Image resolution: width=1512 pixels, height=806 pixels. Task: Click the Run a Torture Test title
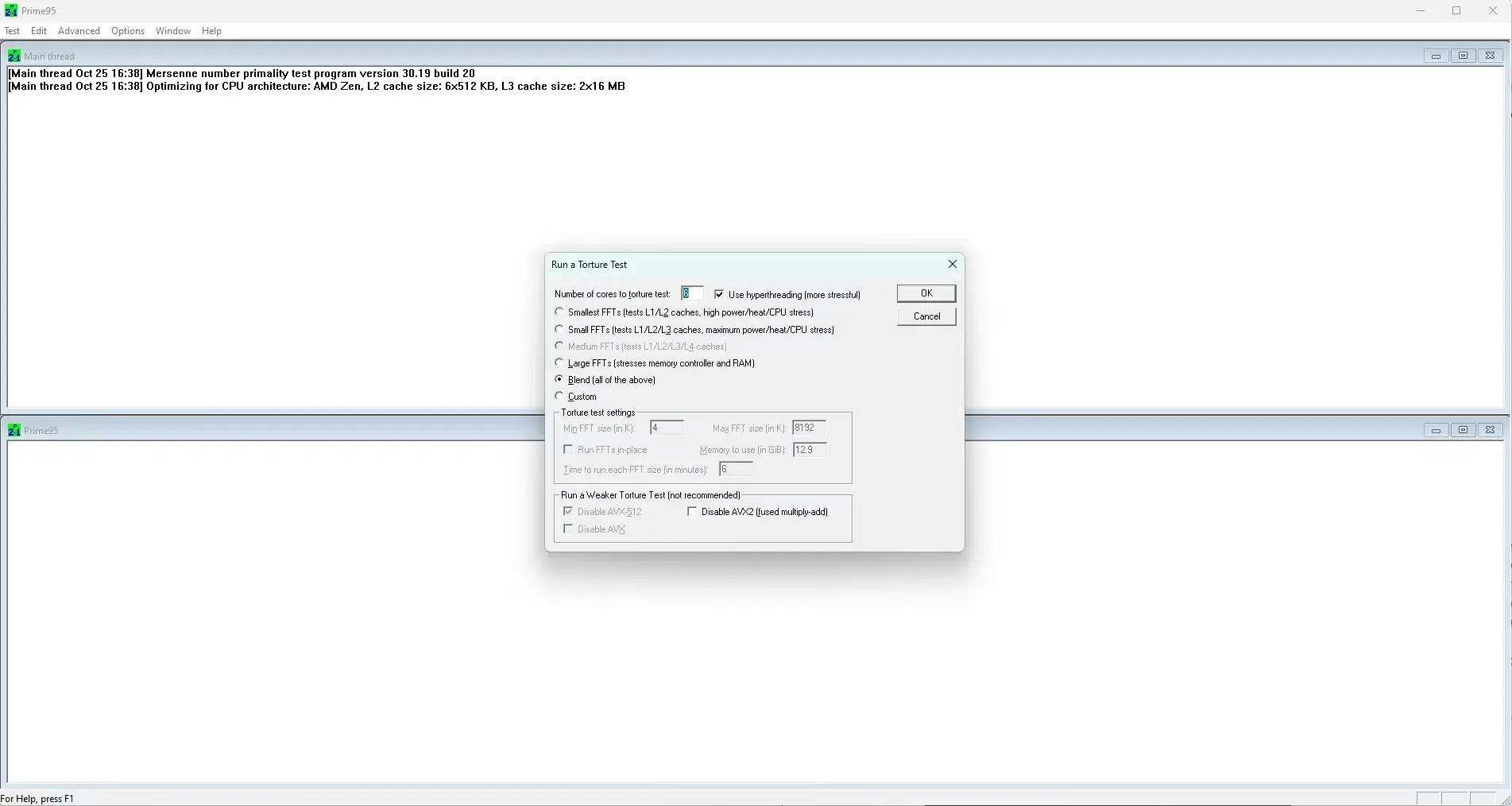[x=590, y=265]
